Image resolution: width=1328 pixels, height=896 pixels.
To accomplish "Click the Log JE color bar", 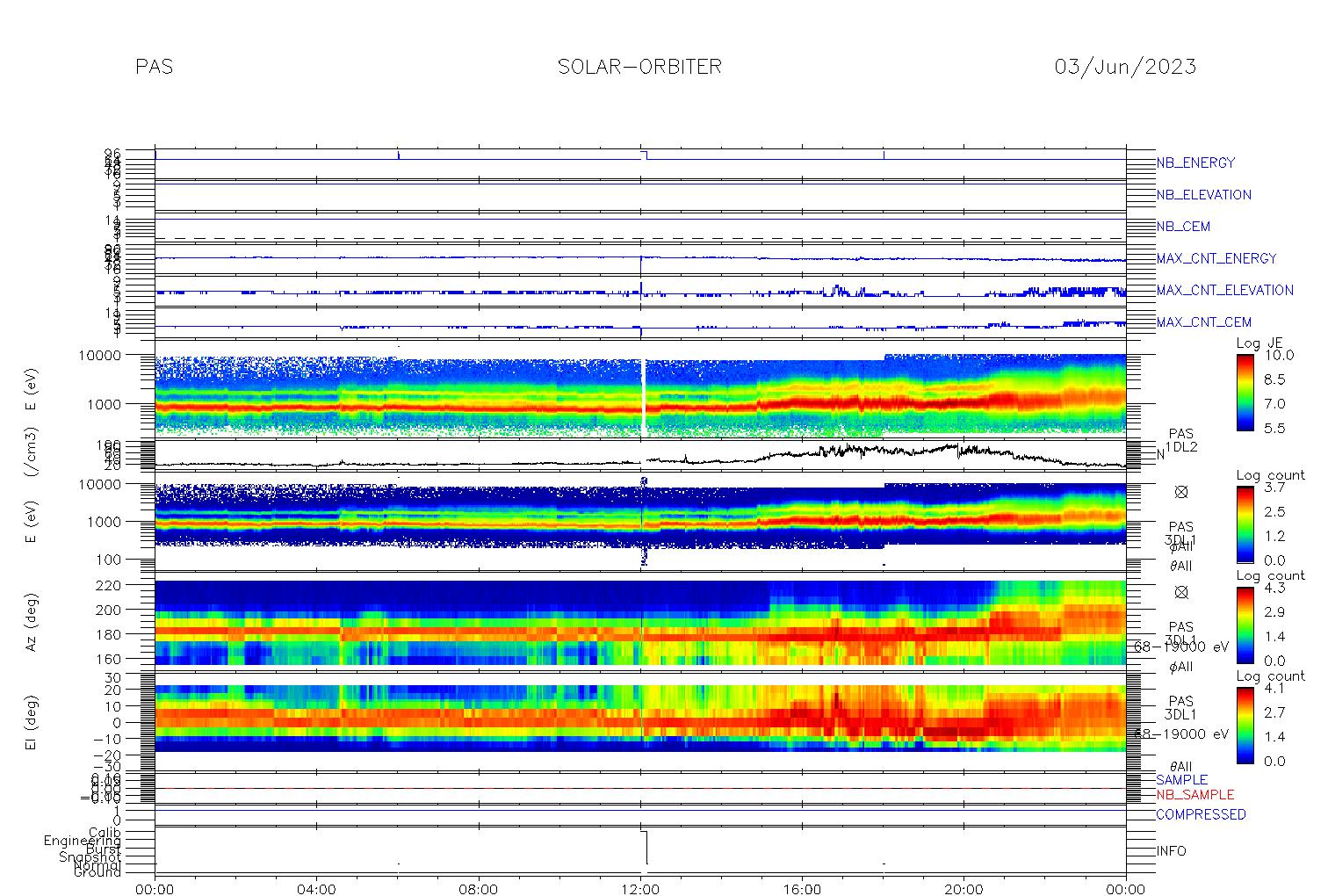I will click(1245, 392).
